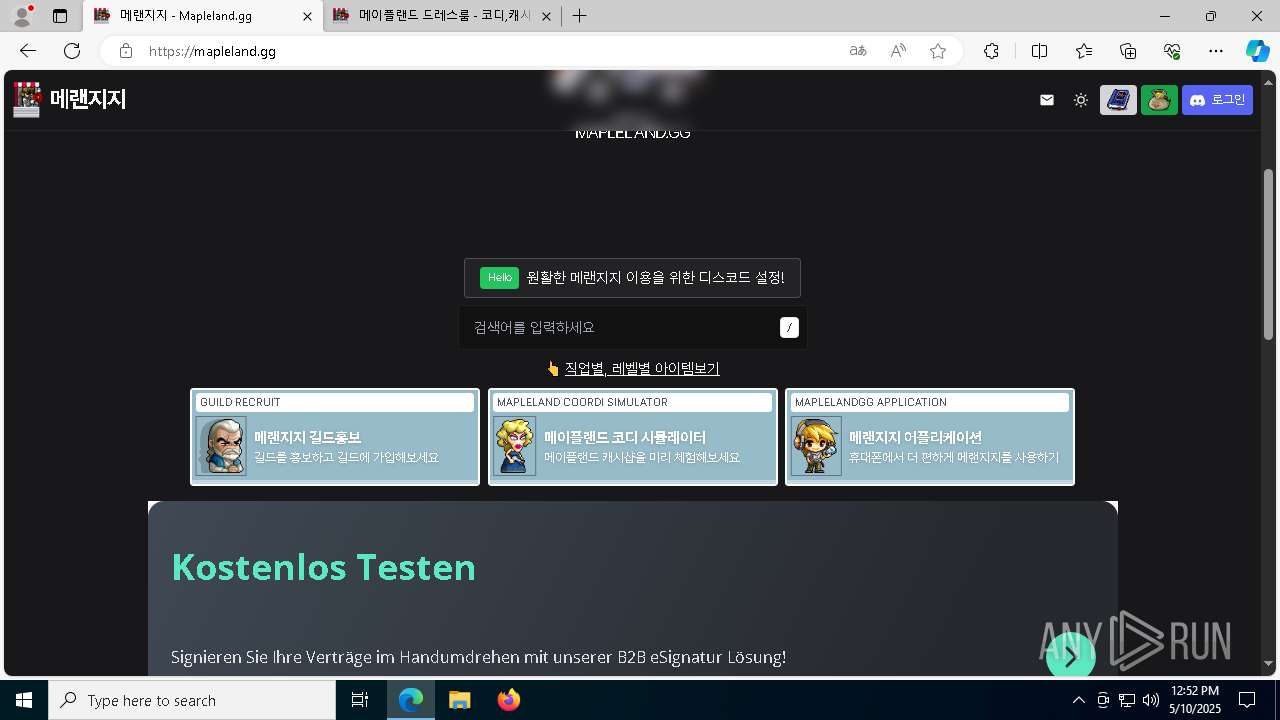Click the scrollbar down arrow
This screenshot has height=720, width=1280.
[1269, 664]
